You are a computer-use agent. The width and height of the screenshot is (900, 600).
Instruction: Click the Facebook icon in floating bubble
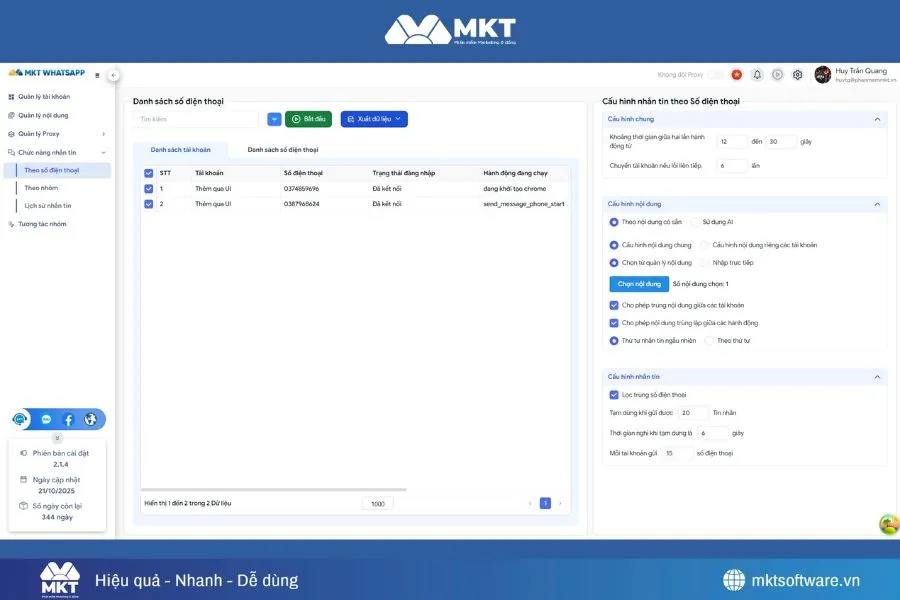point(68,419)
